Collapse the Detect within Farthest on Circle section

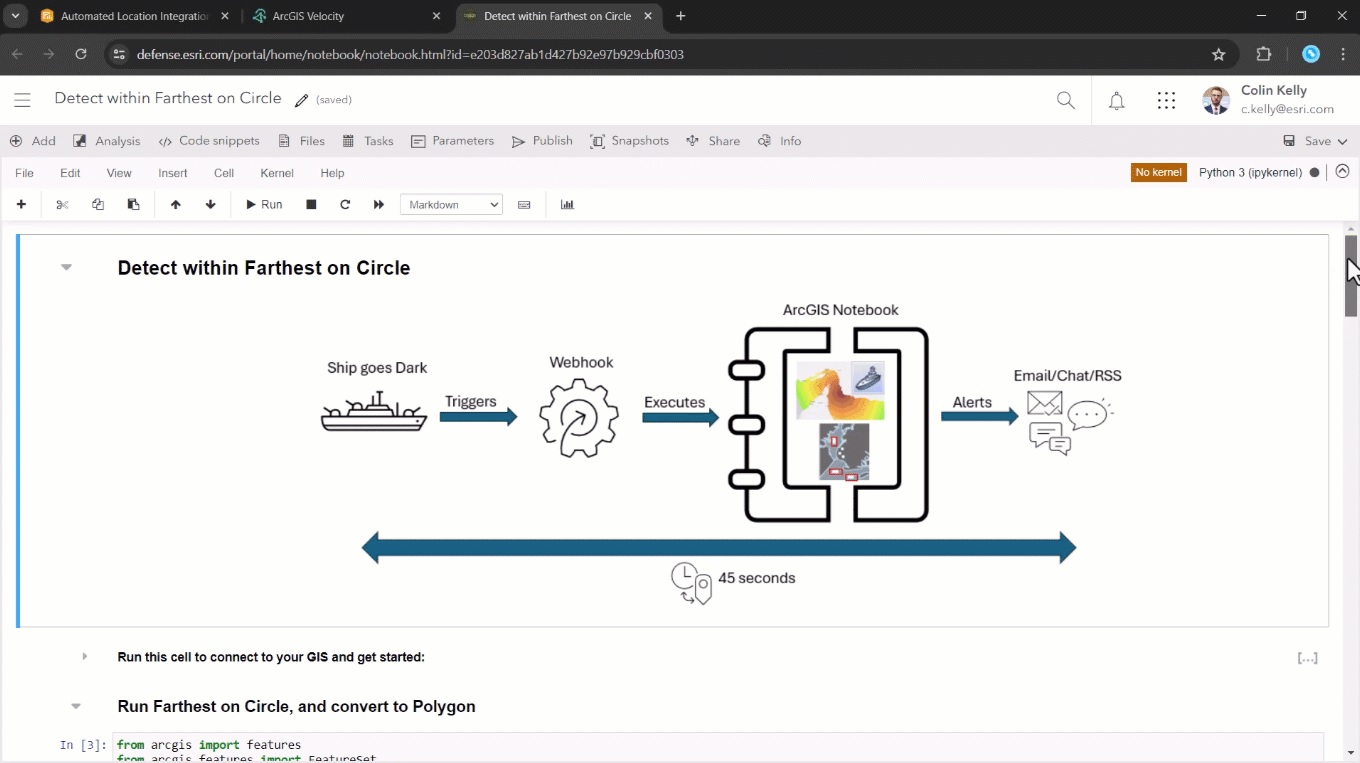tap(66, 267)
